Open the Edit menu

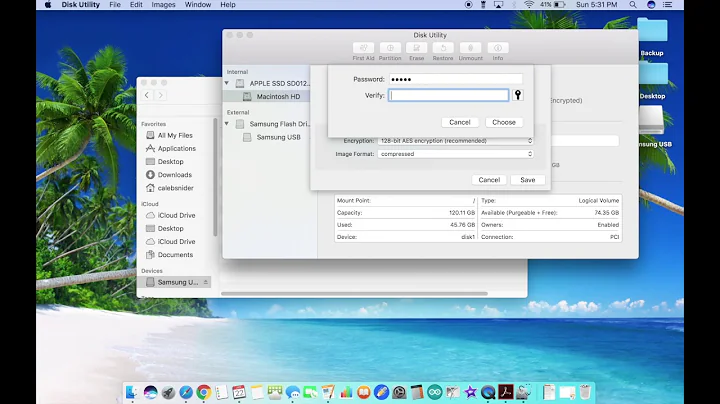[x=136, y=5]
